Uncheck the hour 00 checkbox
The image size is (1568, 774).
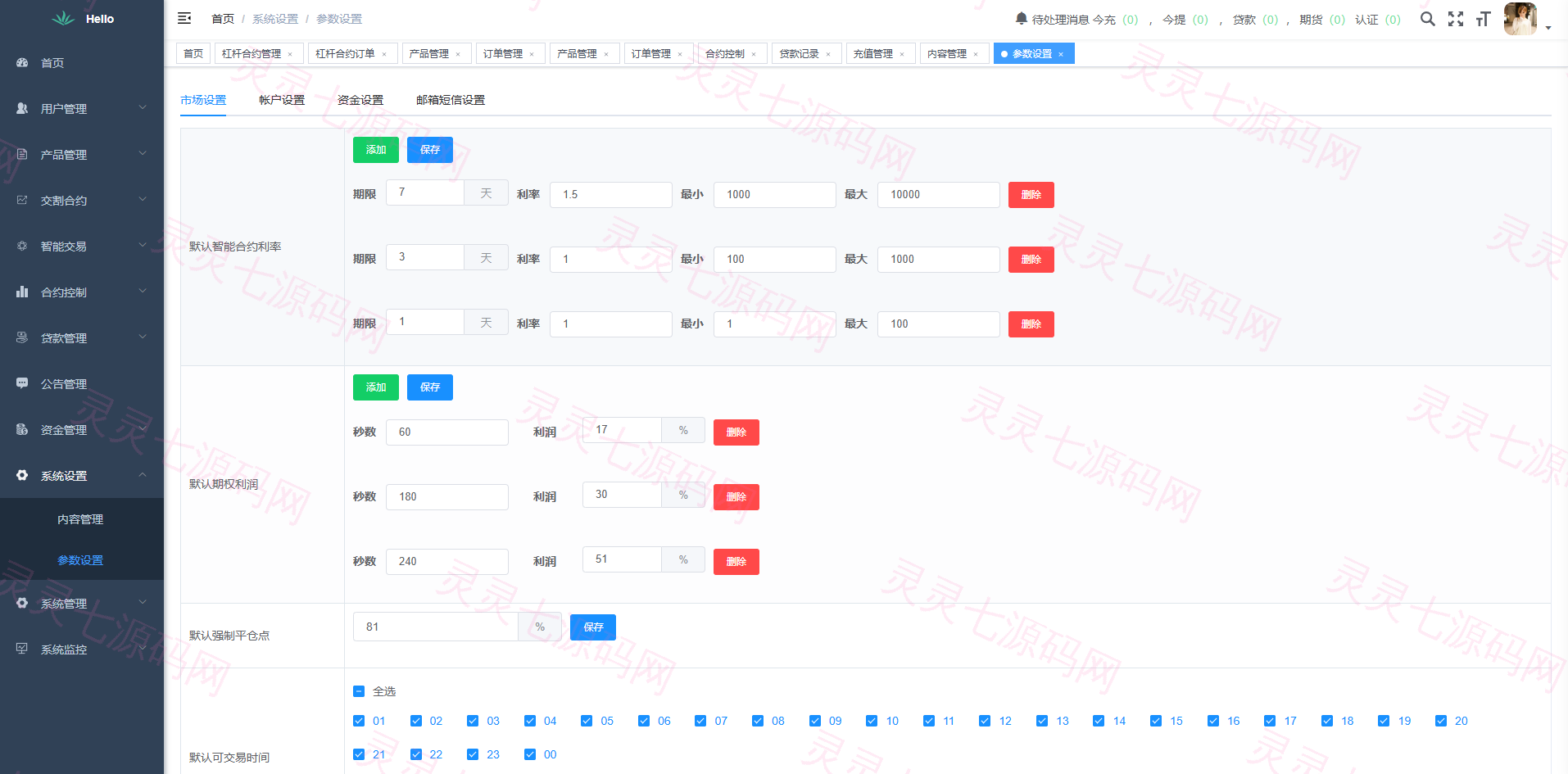pyautogui.click(x=530, y=754)
